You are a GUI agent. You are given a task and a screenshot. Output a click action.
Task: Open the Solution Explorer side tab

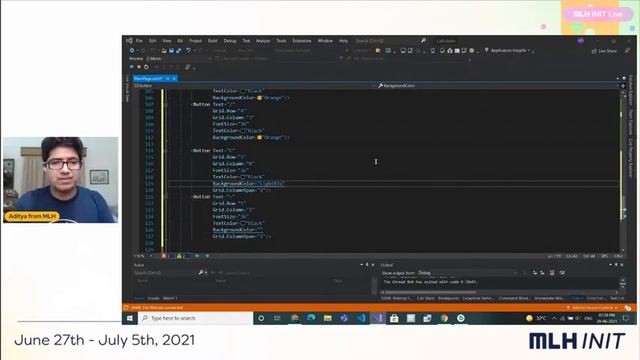[x=631, y=90]
